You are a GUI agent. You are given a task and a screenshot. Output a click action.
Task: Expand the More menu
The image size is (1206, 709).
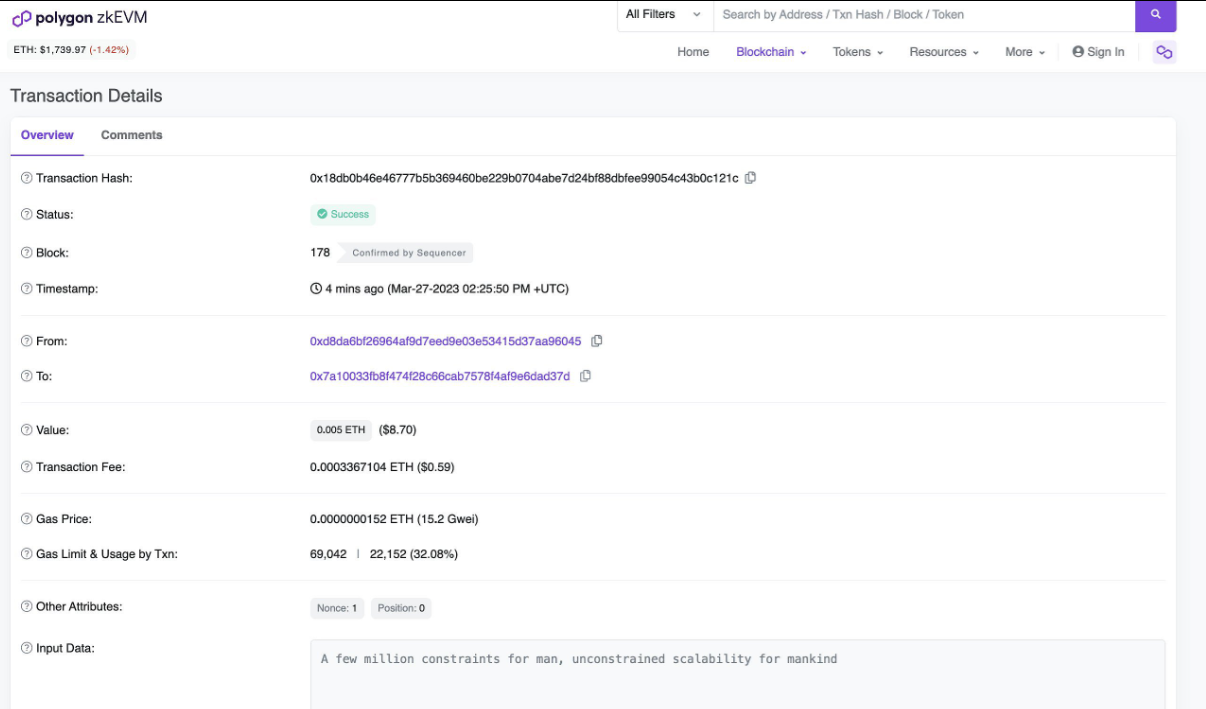(1025, 52)
